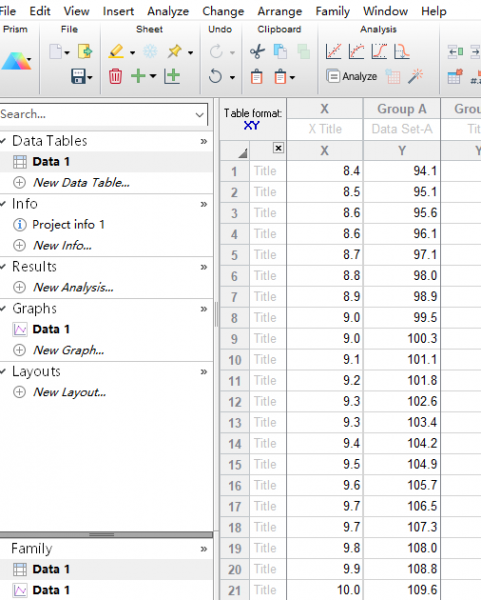Click the linear regression analysis icon
The width and height of the screenshot is (481, 600).
pos(333,51)
